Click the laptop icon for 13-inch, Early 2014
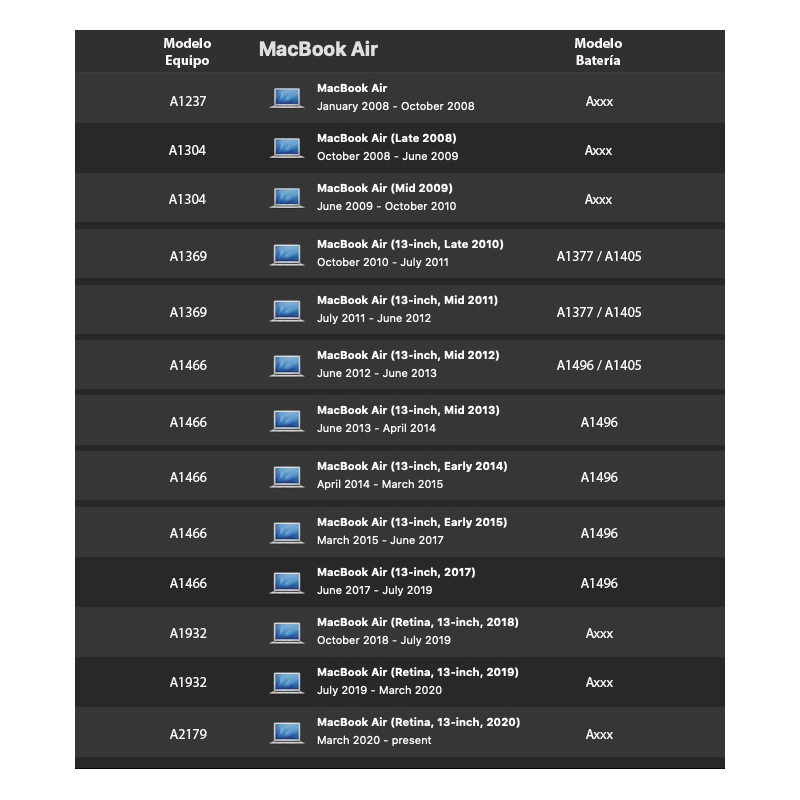This screenshot has height=800, width=800. (x=287, y=477)
